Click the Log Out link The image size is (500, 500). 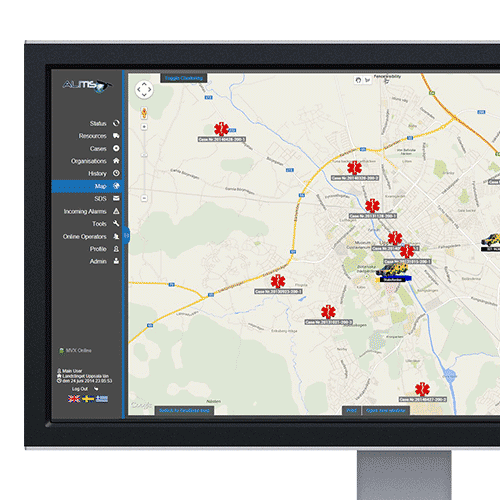(80, 389)
